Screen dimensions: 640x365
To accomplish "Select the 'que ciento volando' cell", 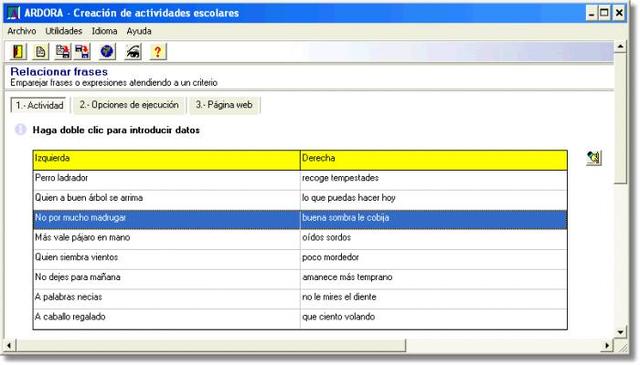I will click(434, 319).
